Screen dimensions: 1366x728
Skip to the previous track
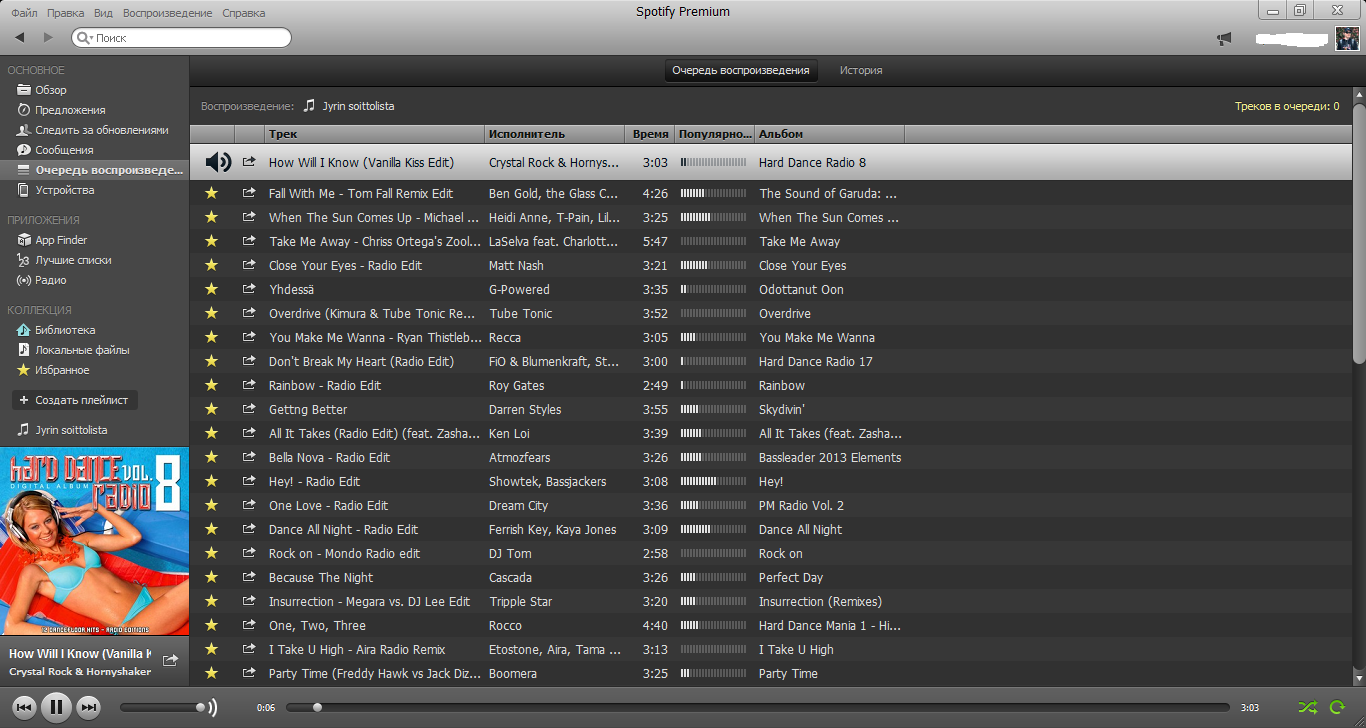25,708
